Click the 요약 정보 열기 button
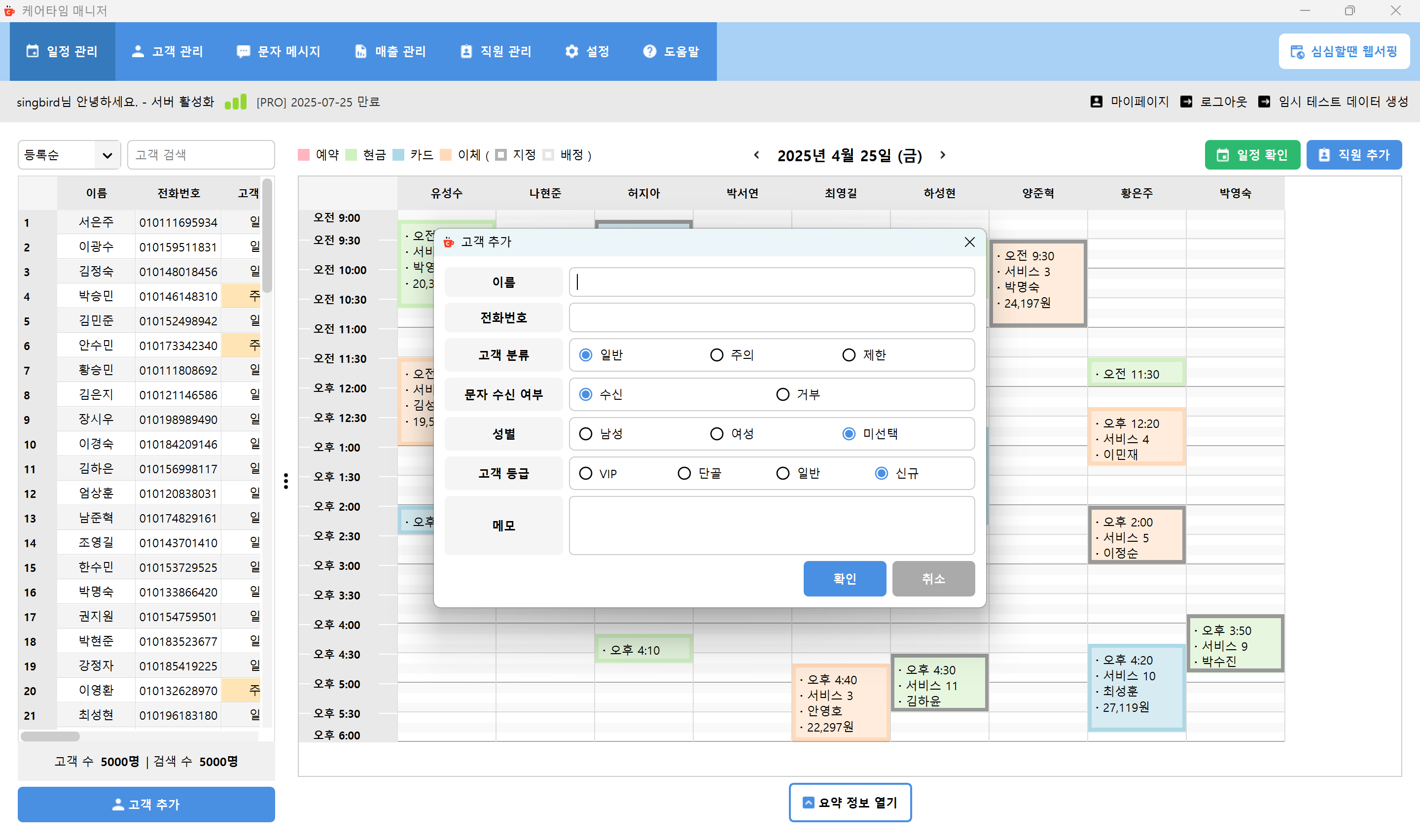1420x840 pixels. [850, 802]
